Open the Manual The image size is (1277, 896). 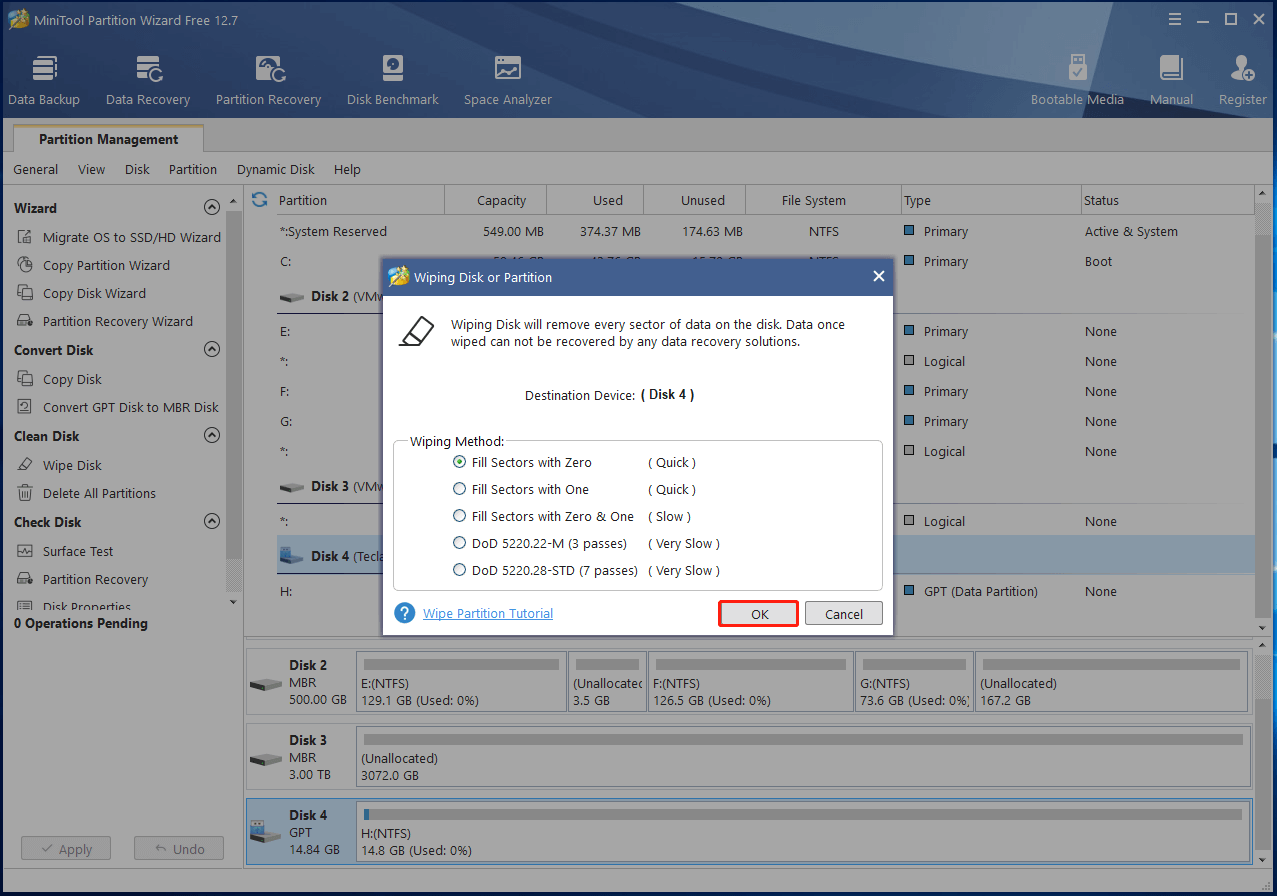1171,80
